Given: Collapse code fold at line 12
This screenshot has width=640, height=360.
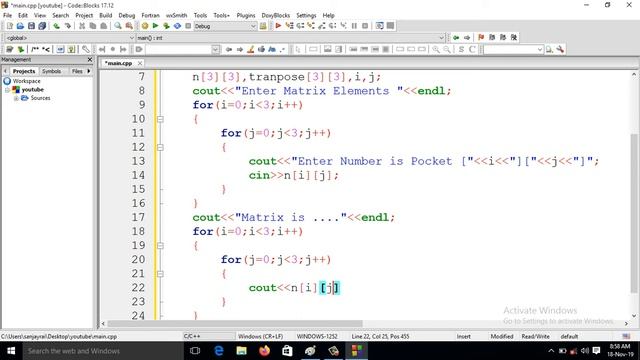Looking at the screenshot, I should pyautogui.click(x=160, y=147).
